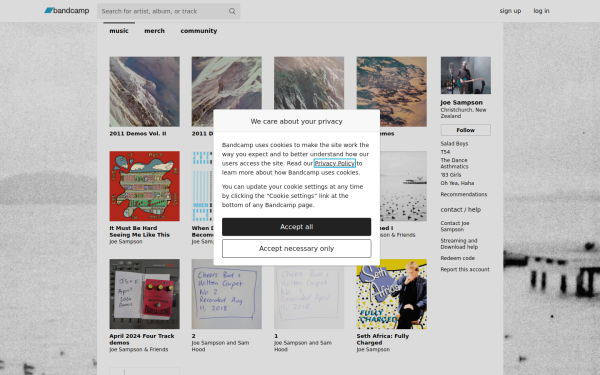Open the blue striped When album cover
600x375 pixels.
point(202,186)
